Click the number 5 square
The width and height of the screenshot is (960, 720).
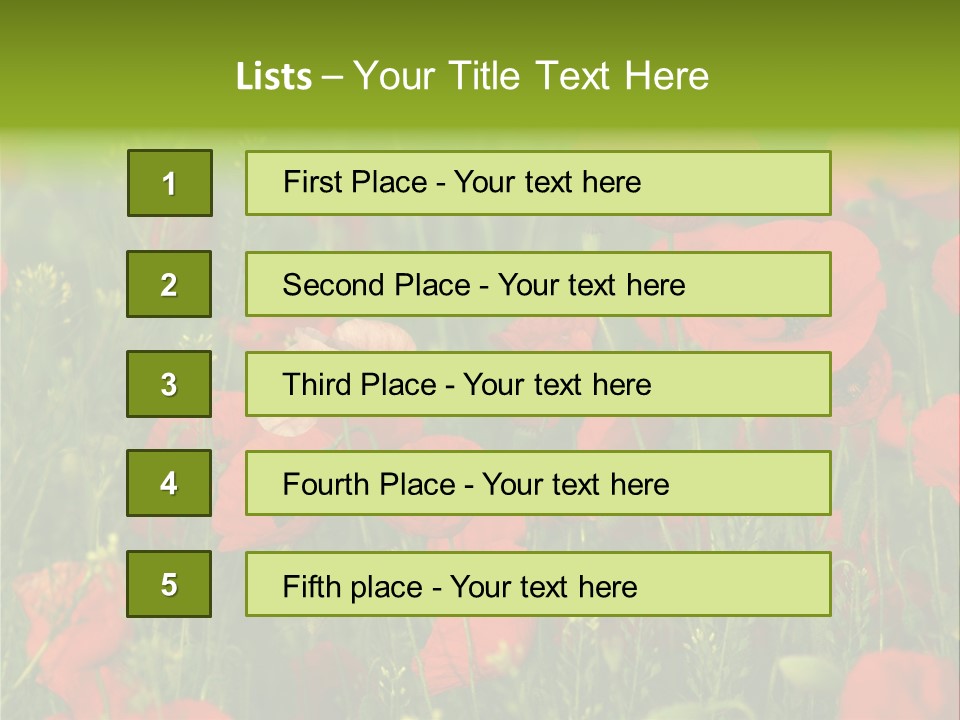point(169,584)
